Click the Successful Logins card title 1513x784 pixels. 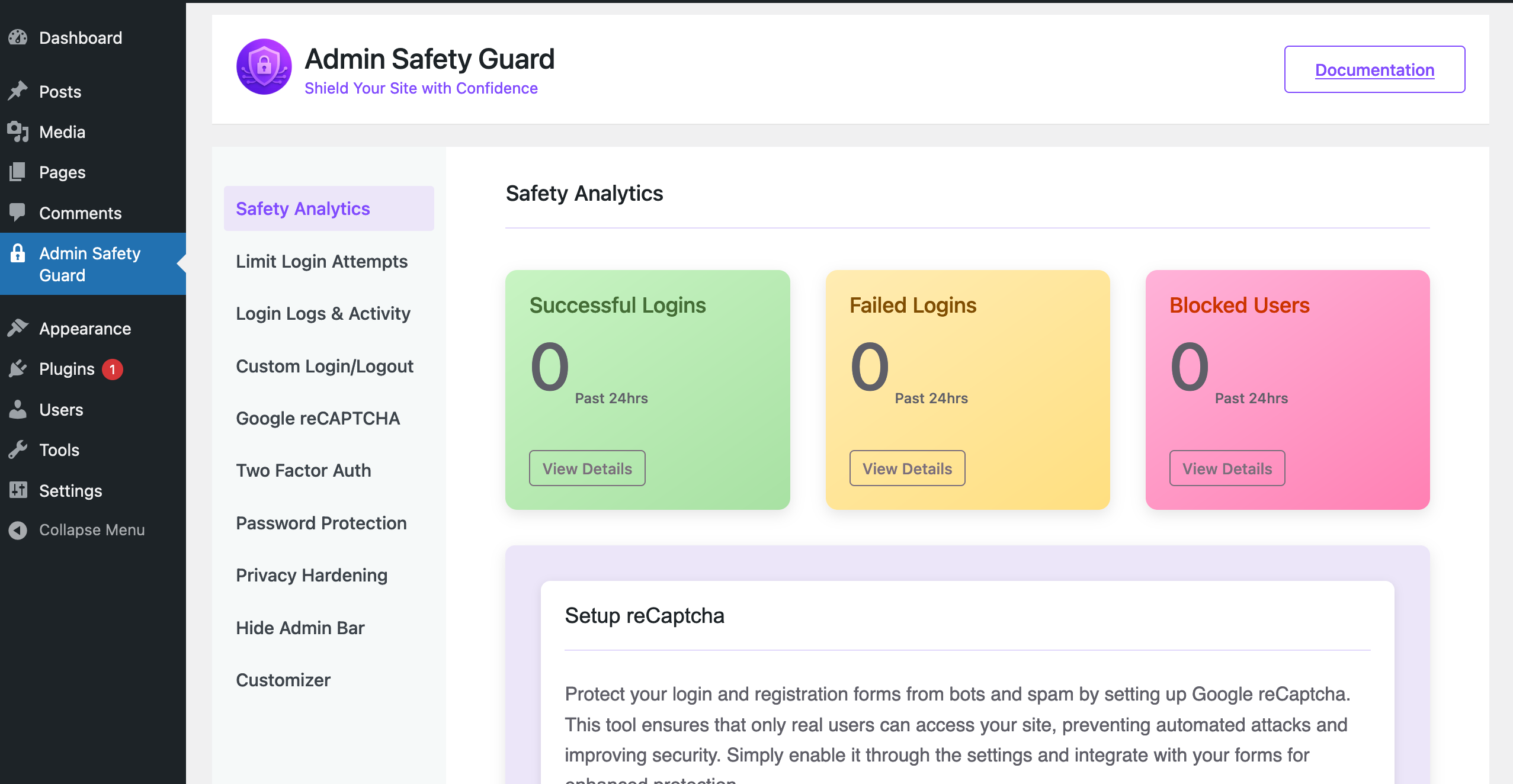pos(617,306)
